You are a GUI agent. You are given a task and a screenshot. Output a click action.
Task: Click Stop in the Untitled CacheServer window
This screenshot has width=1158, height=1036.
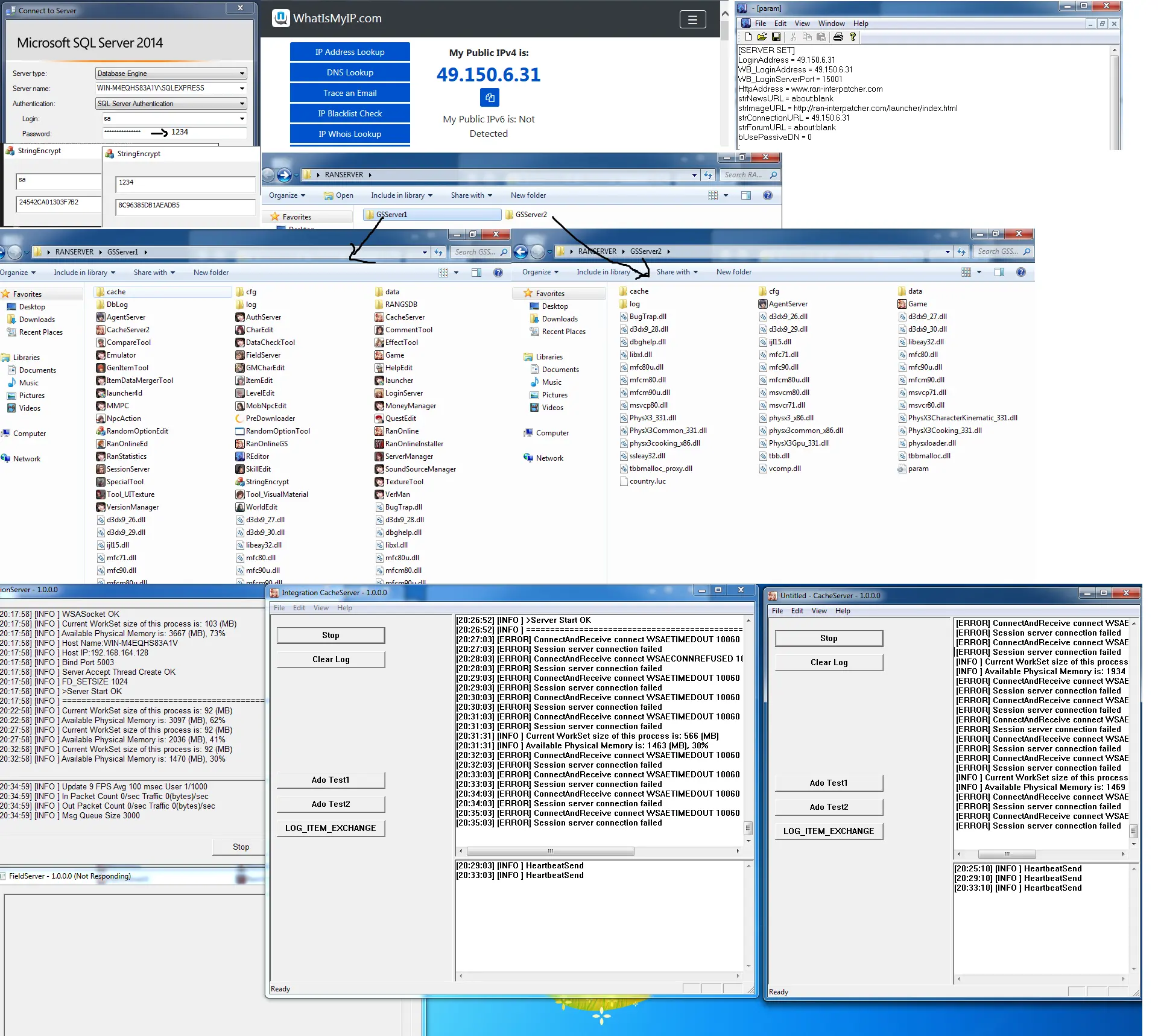point(829,638)
